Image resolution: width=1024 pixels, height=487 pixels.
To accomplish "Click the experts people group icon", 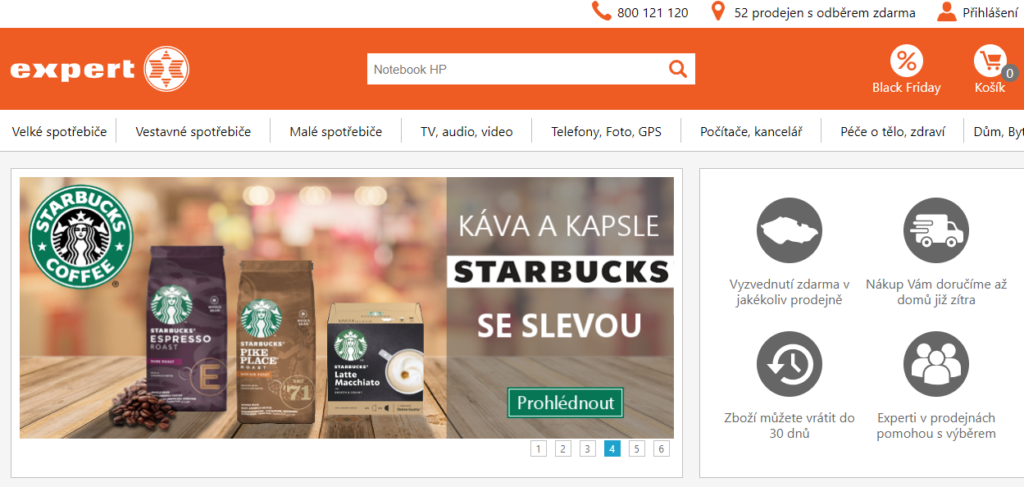I will [x=936, y=364].
